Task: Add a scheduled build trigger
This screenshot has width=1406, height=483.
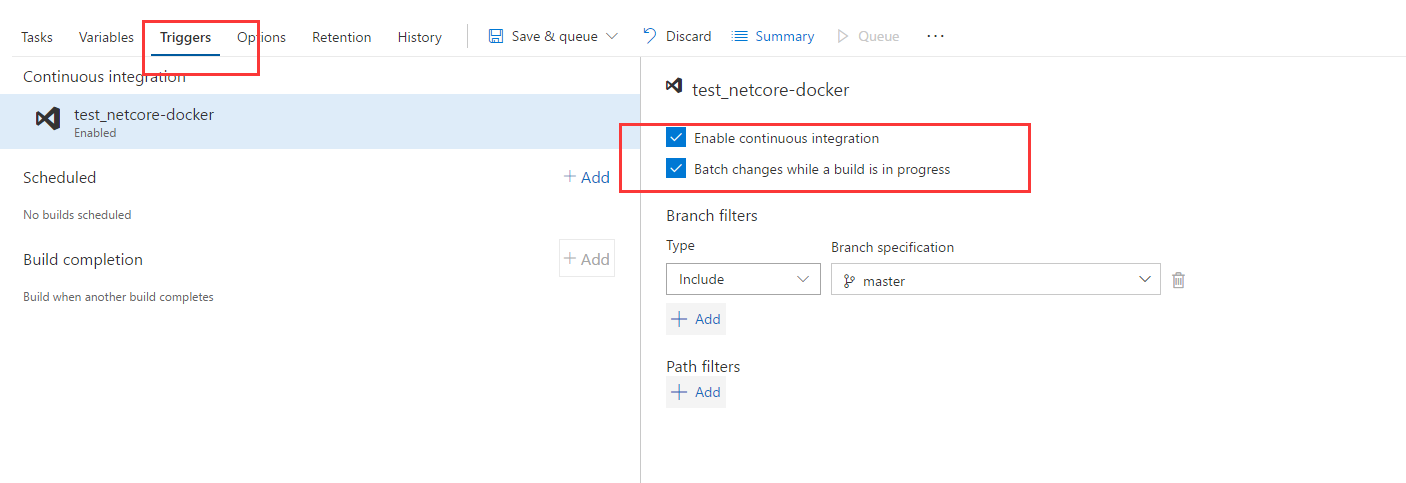Action: (x=586, y=177)
